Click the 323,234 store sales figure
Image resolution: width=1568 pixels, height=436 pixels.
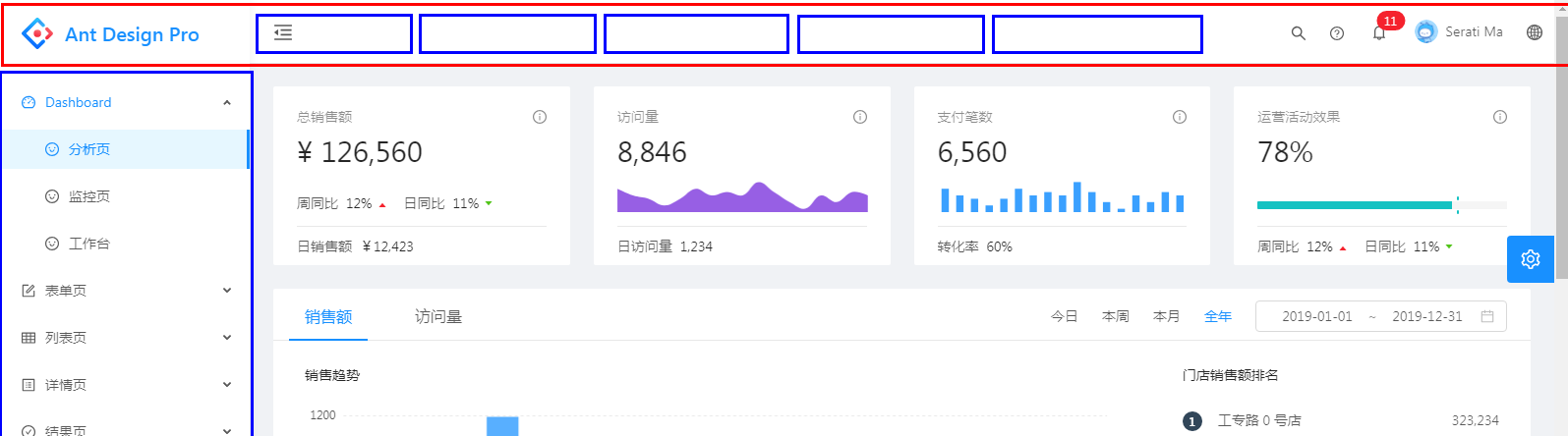coord(1475,420)
